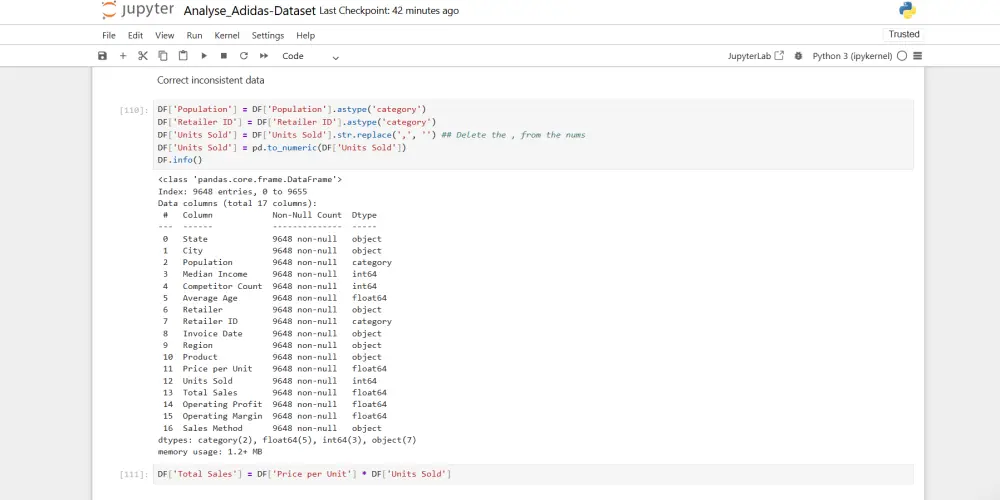The width and height of the screenshot is (1000, 500).
Task: Open the File menu
Action: 109,36
